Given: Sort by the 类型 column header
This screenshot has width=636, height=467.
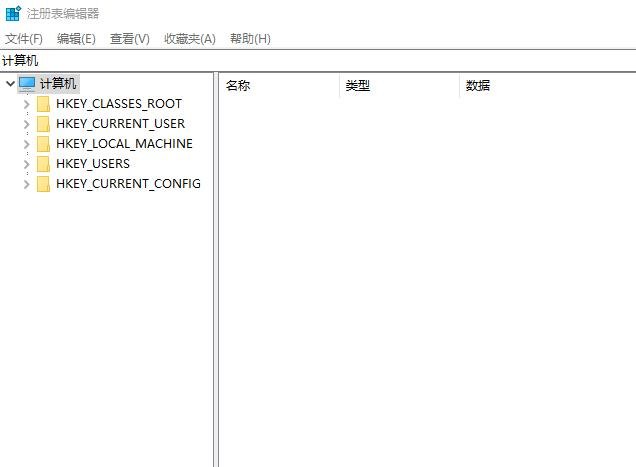Looking at the screenshot, I should tap(399, 86).
